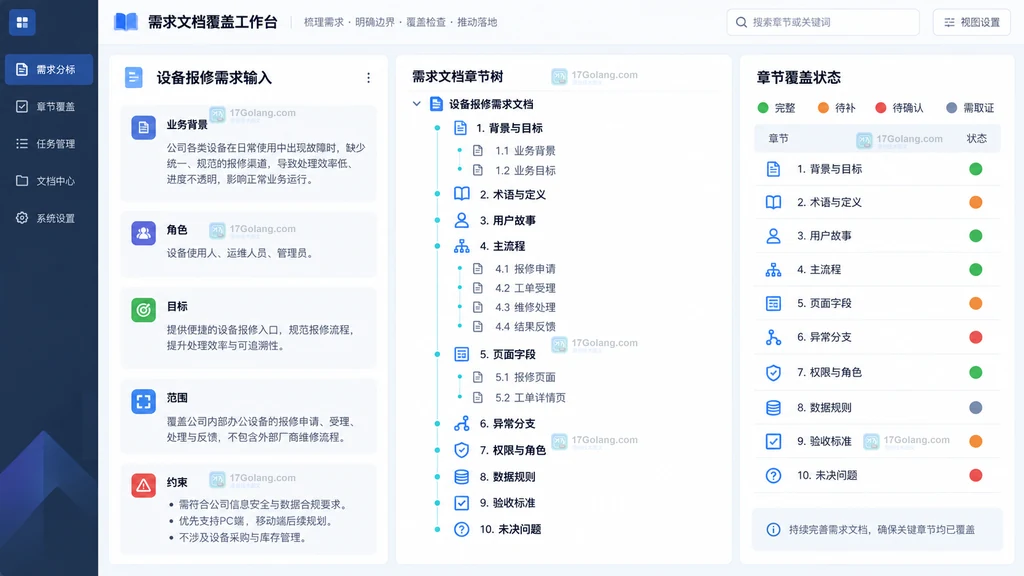Click the database icon beside 8. 数据规则 in tree

pyautogui.click(x=462, y=477)
